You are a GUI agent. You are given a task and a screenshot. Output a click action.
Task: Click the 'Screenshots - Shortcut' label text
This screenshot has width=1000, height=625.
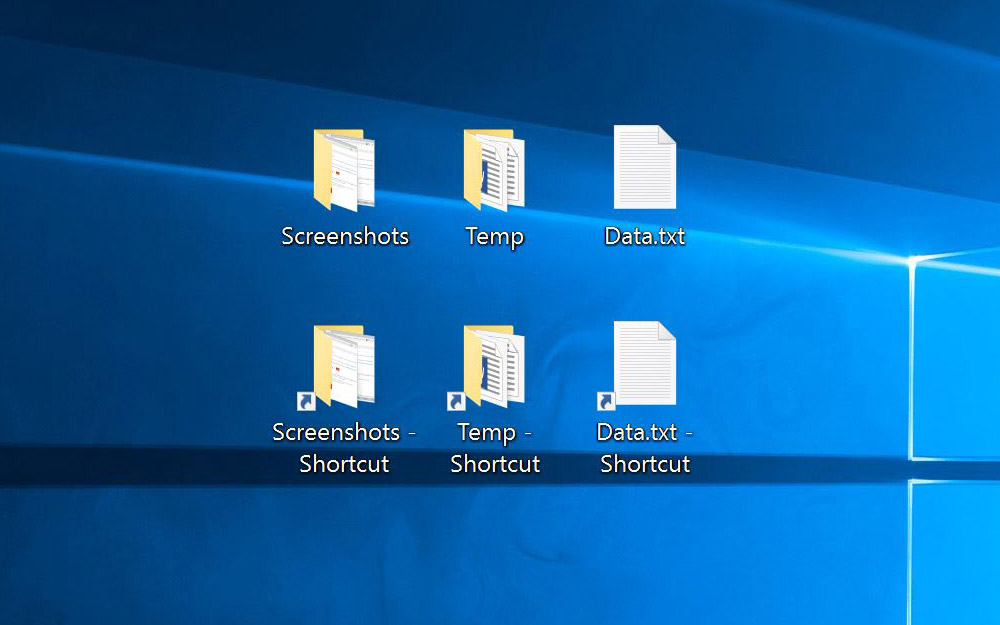(344, 448)
